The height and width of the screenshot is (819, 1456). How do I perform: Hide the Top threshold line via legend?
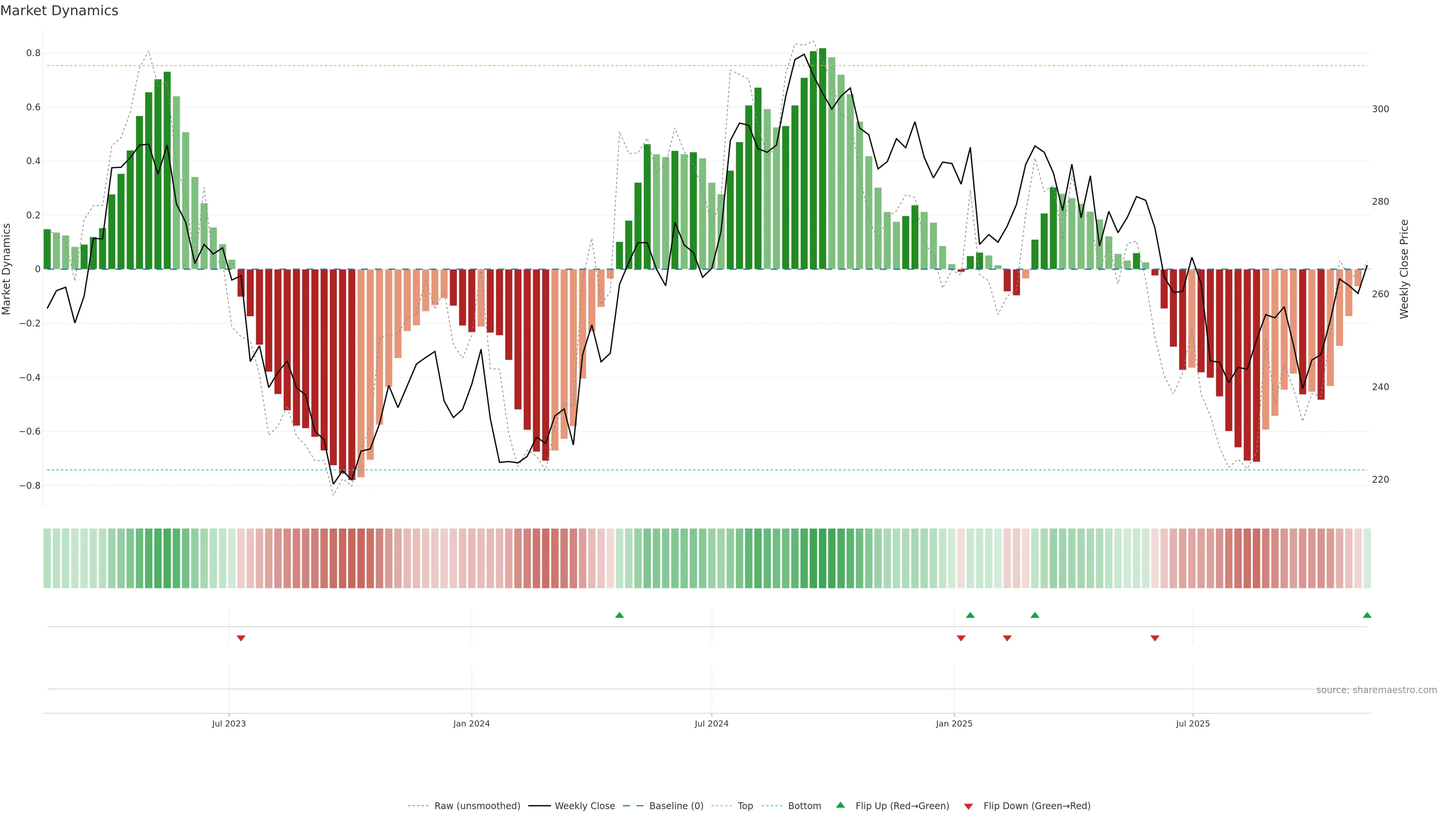[x=745, y=806]
